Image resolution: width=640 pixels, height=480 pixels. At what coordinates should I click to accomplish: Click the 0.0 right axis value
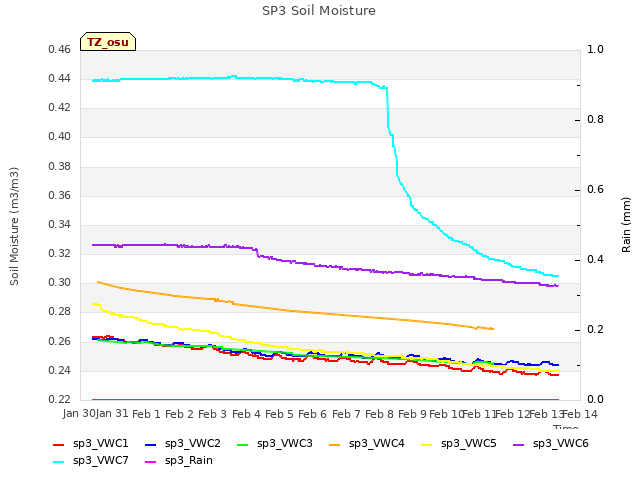pos(595,400)
